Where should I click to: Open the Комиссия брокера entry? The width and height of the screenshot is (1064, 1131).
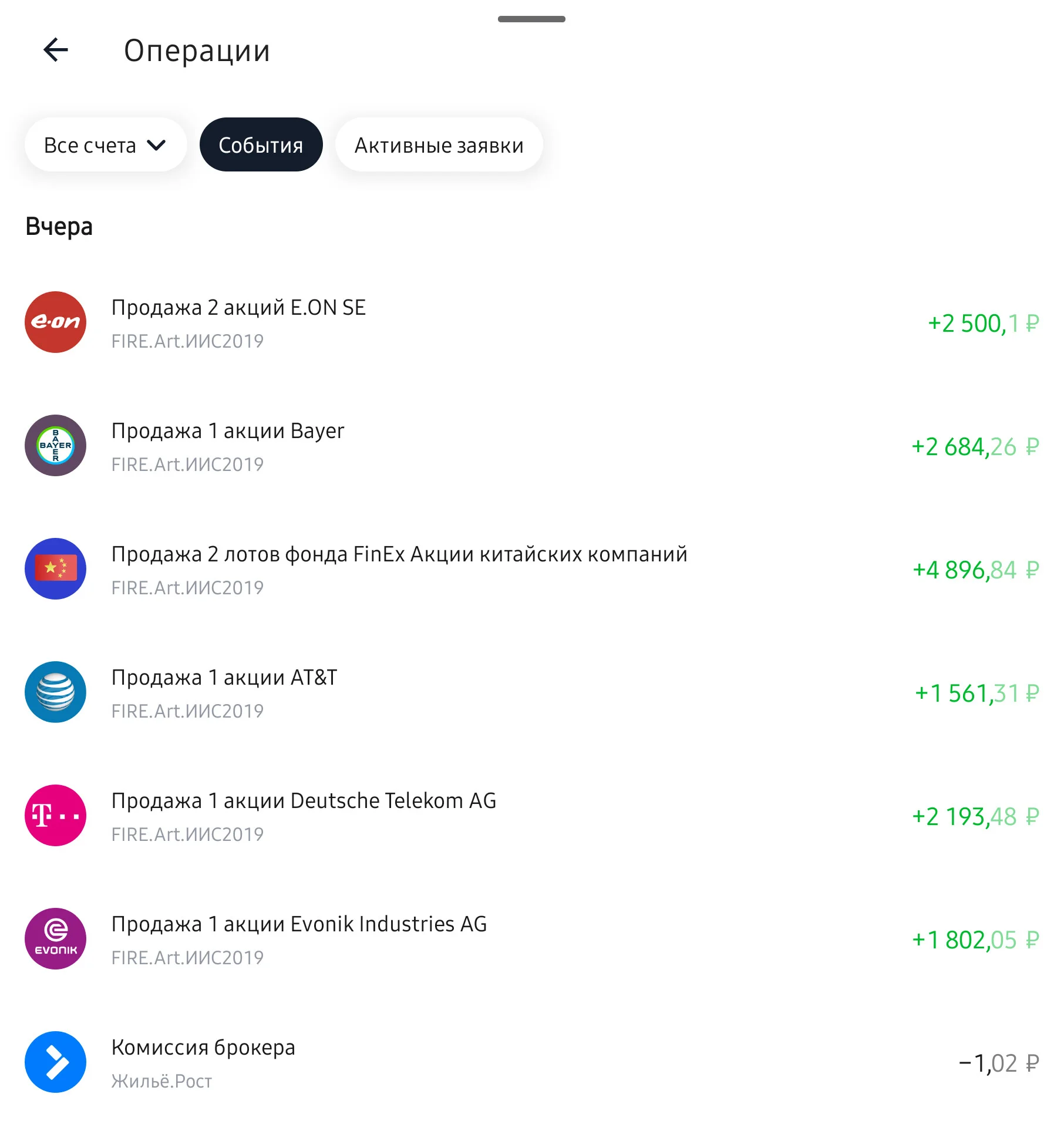pos(532,1062)
